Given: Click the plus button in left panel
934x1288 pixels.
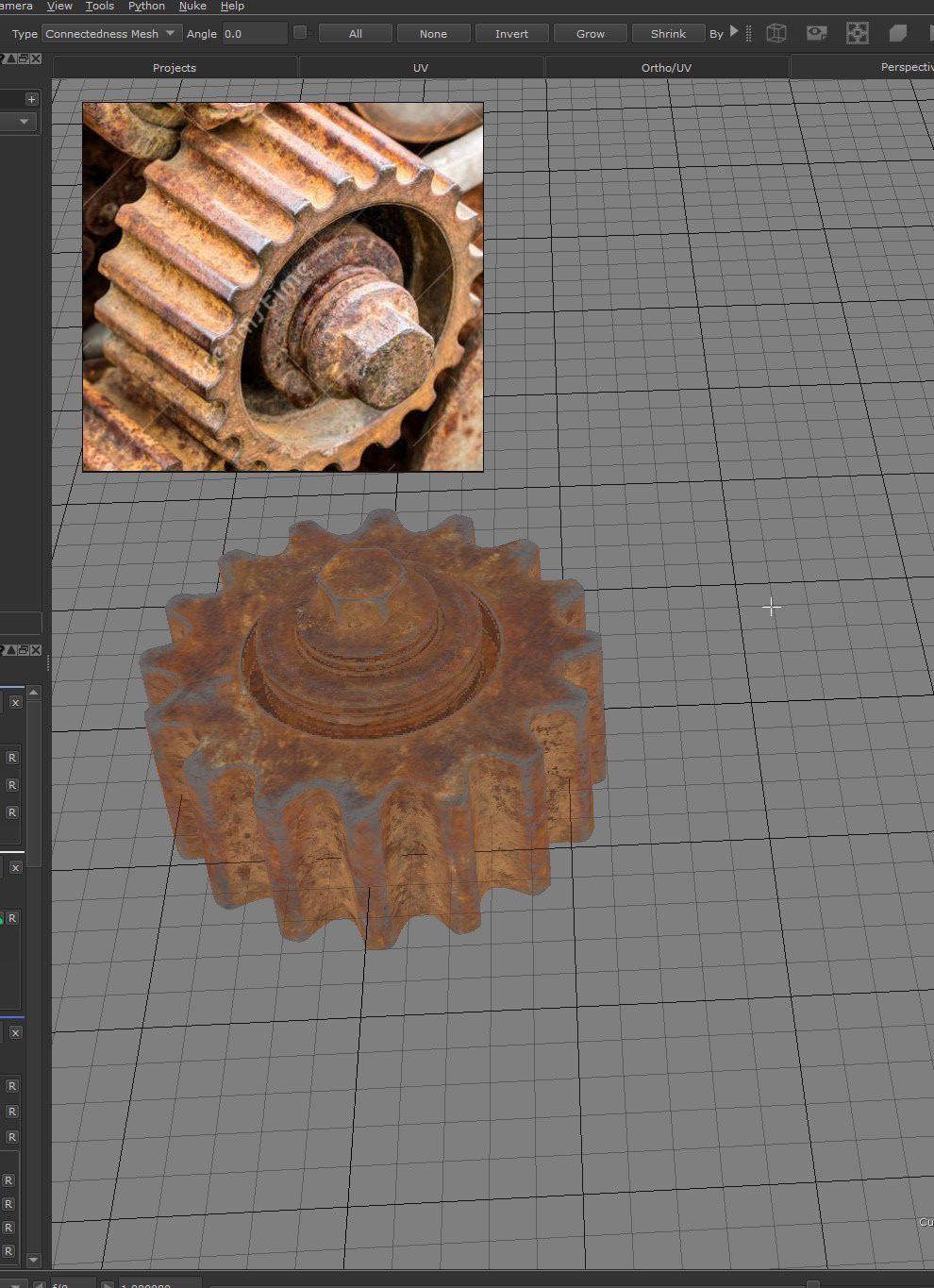Looking at the screenshot, I should pos(31,99).
